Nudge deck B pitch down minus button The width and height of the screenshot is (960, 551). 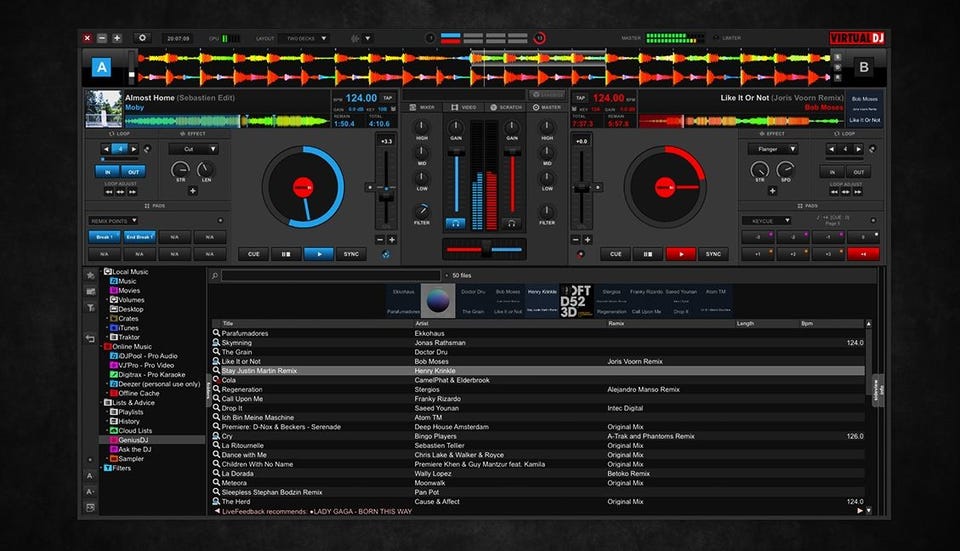click(576, 239)
